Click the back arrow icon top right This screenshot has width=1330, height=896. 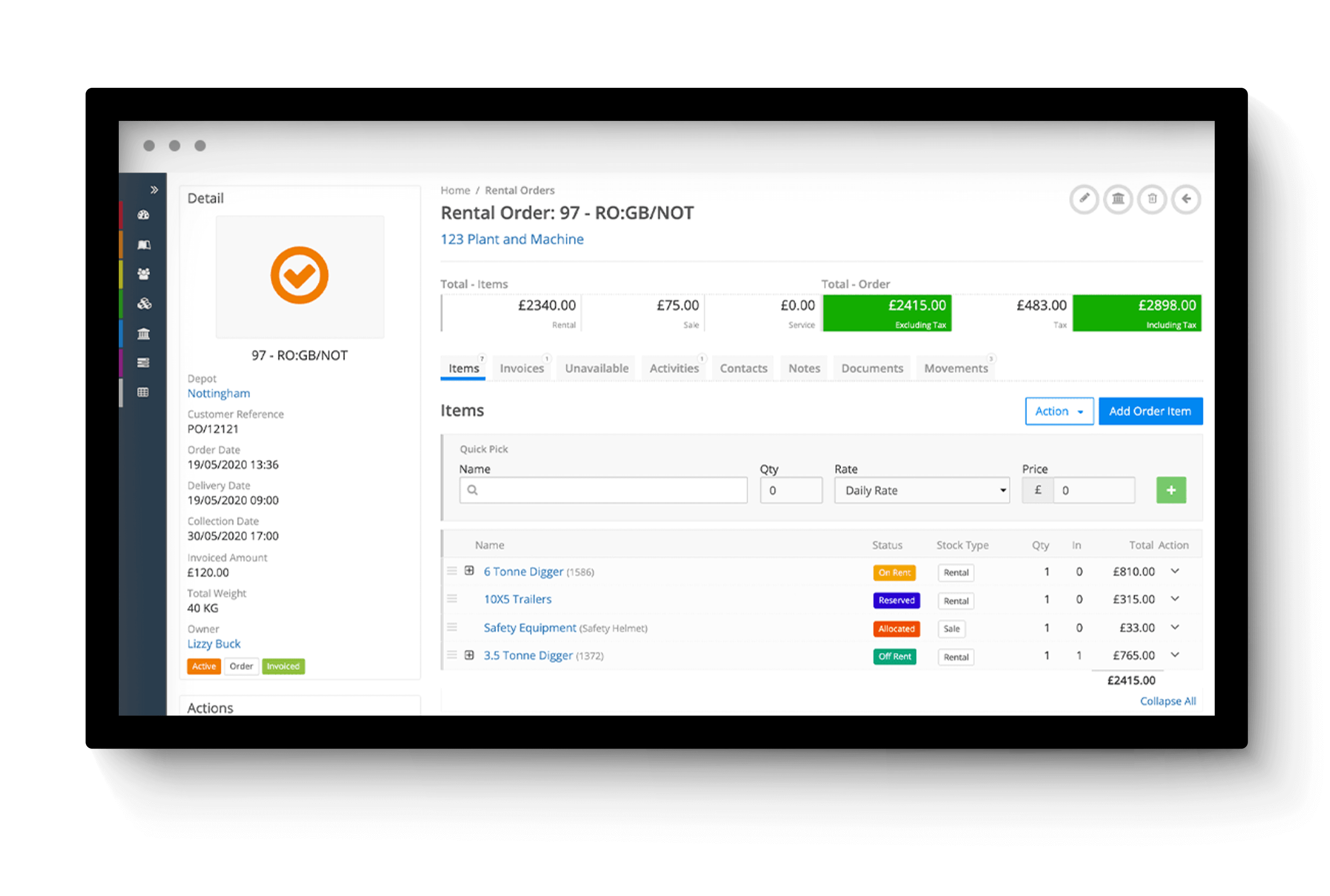click(x=1187, y=199)
